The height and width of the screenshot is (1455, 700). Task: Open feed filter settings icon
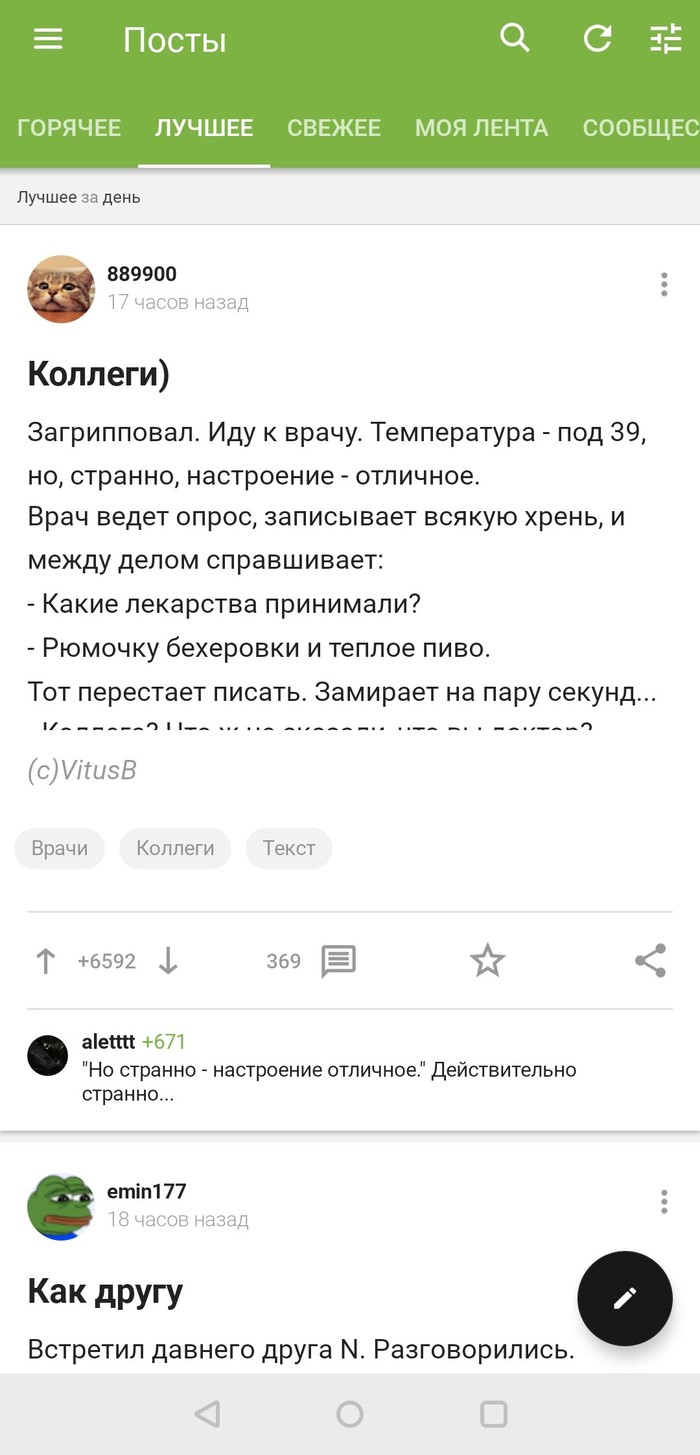click(665, 39)
